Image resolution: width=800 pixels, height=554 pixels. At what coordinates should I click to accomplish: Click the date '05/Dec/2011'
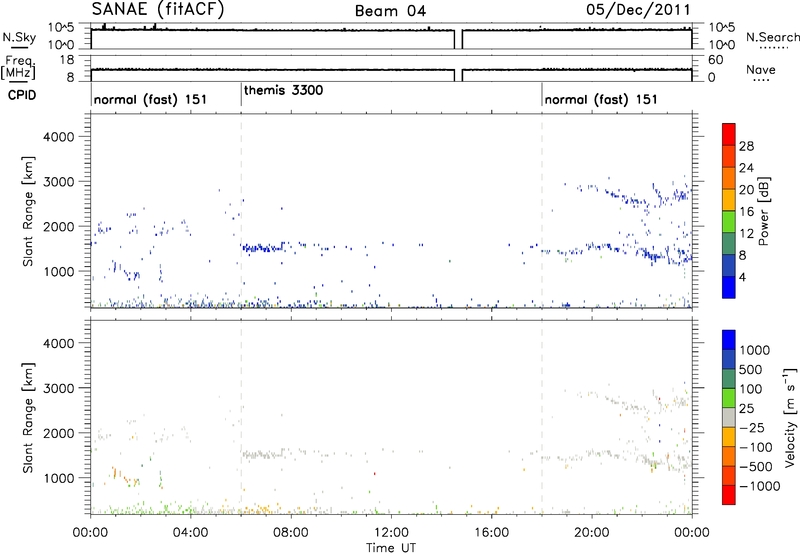click(x=638, y=10)
